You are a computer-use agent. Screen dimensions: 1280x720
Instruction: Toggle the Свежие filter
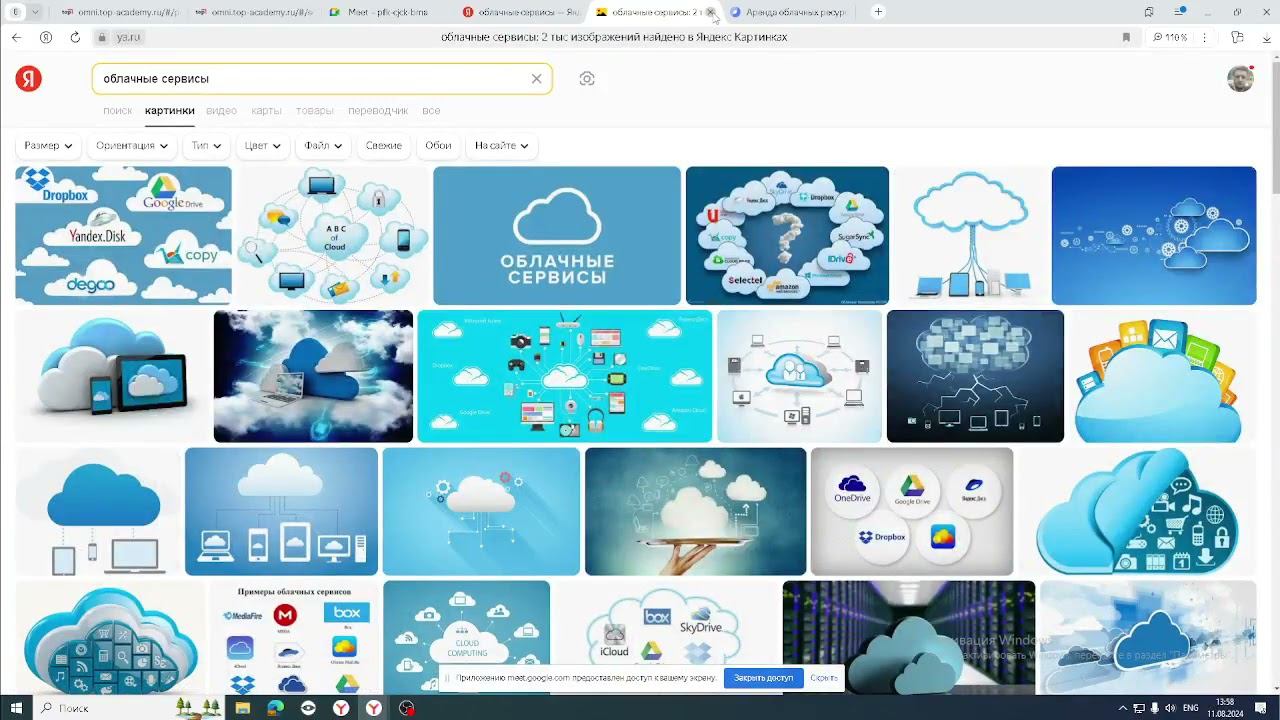pyautogui.click(x=384, y=146)
